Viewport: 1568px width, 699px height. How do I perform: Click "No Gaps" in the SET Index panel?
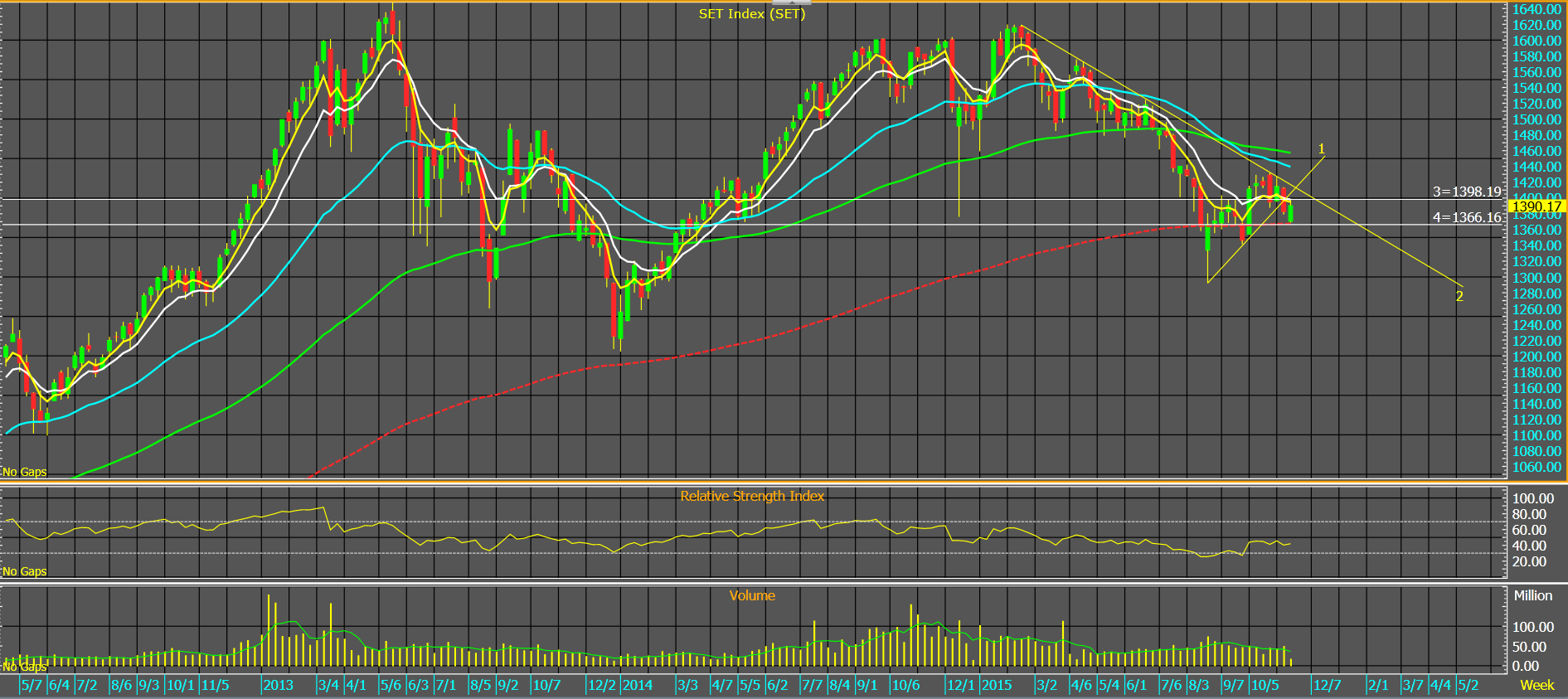(25, 472)
